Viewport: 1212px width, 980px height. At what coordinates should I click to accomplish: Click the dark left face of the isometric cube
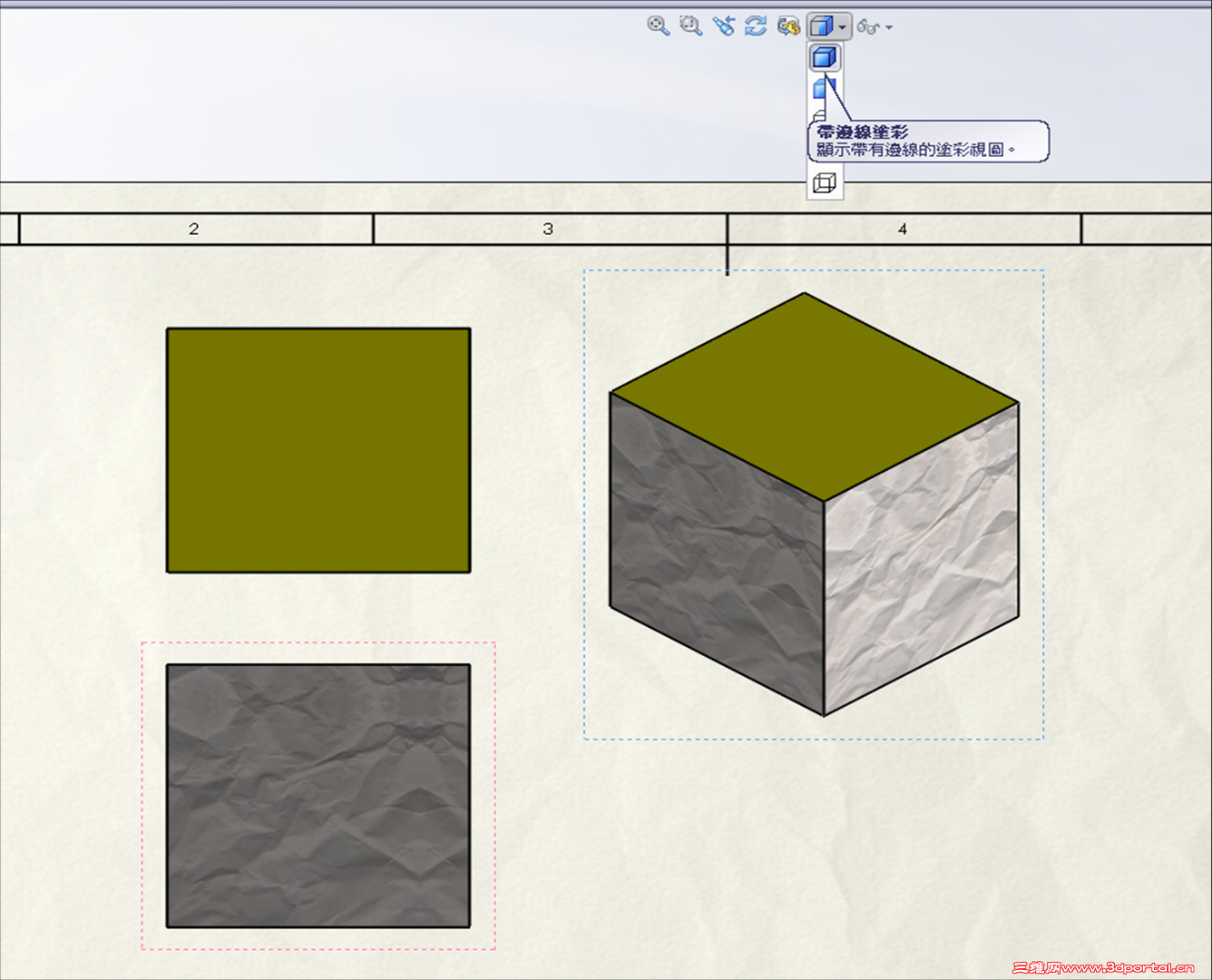tap(717, 554)
